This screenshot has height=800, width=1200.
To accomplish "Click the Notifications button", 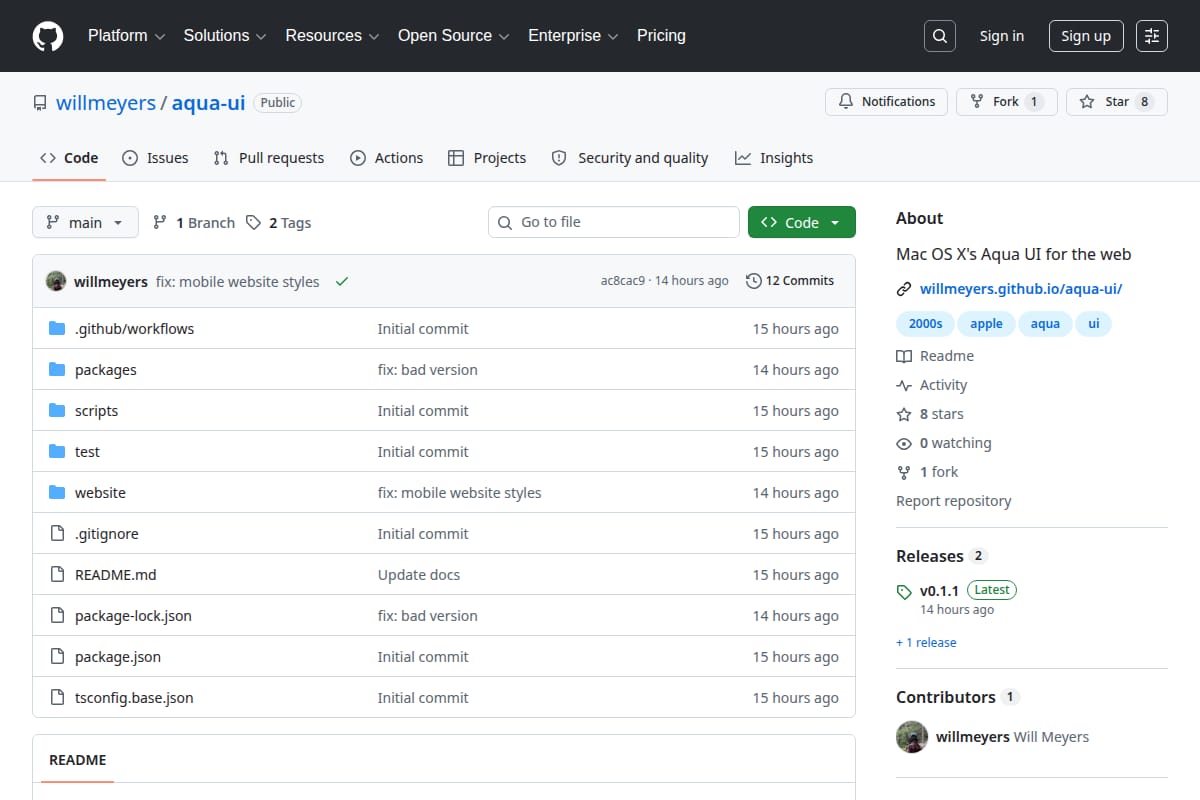I will (886, 102).
